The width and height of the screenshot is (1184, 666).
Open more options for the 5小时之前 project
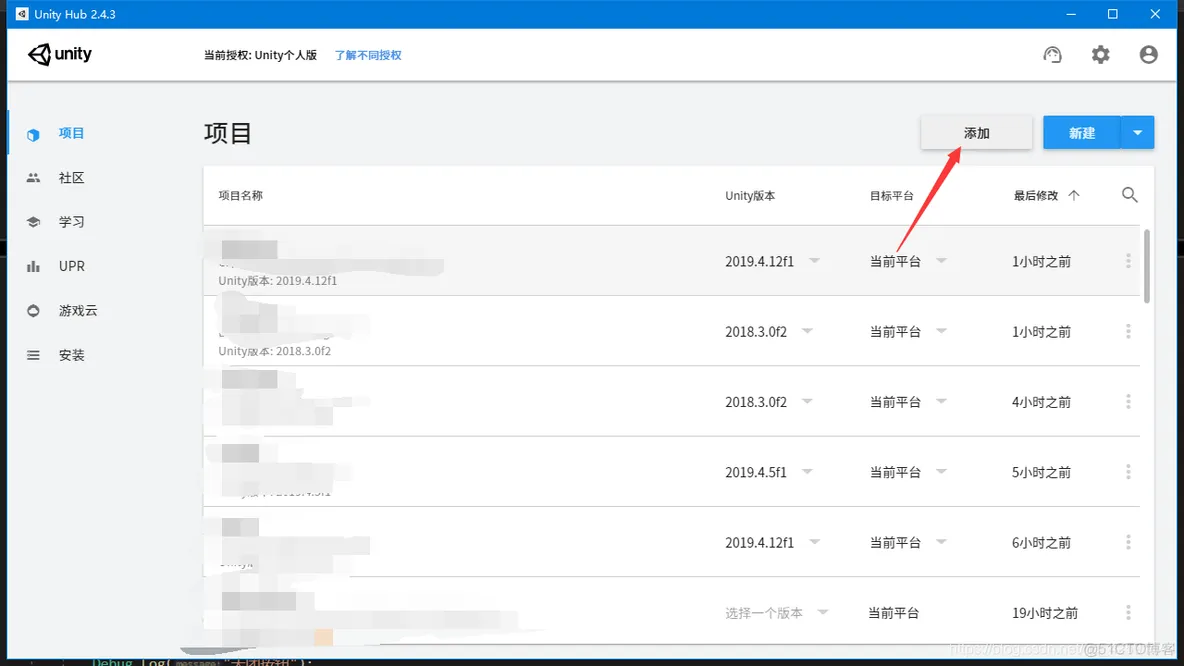[1128, 472]
